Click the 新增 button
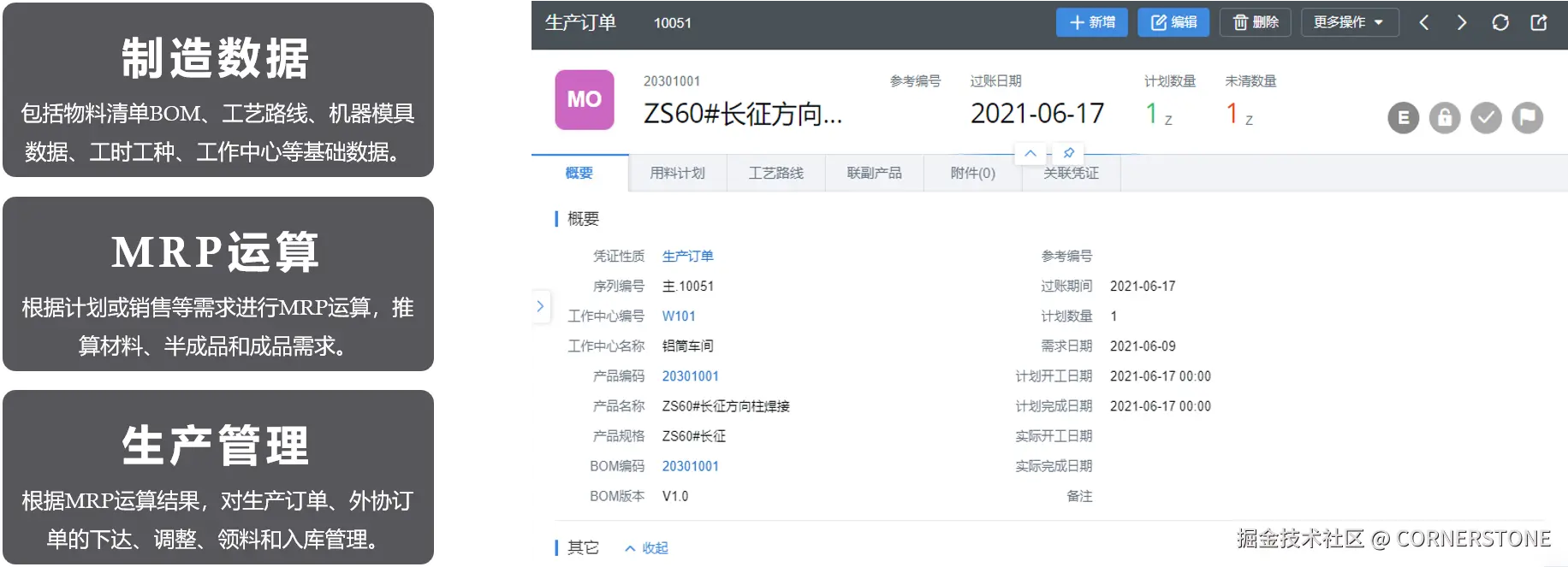Viewport: 1568px width, 567px height. [1092, 22]
